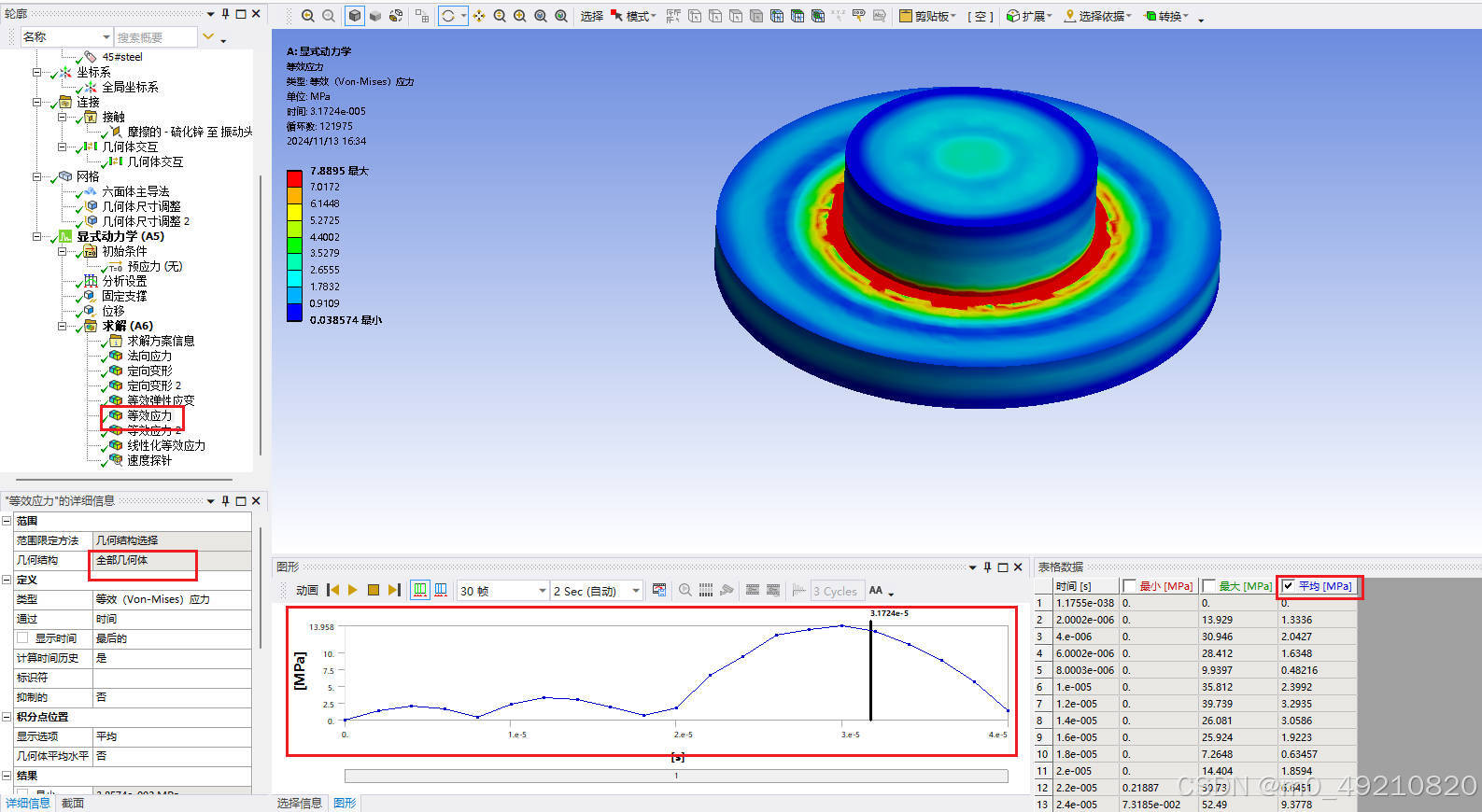The height and width of the screenshot is (812, 1482).
Task: Toggle the 最小 [MPa] column checkbox
Action: [1130, 586]
